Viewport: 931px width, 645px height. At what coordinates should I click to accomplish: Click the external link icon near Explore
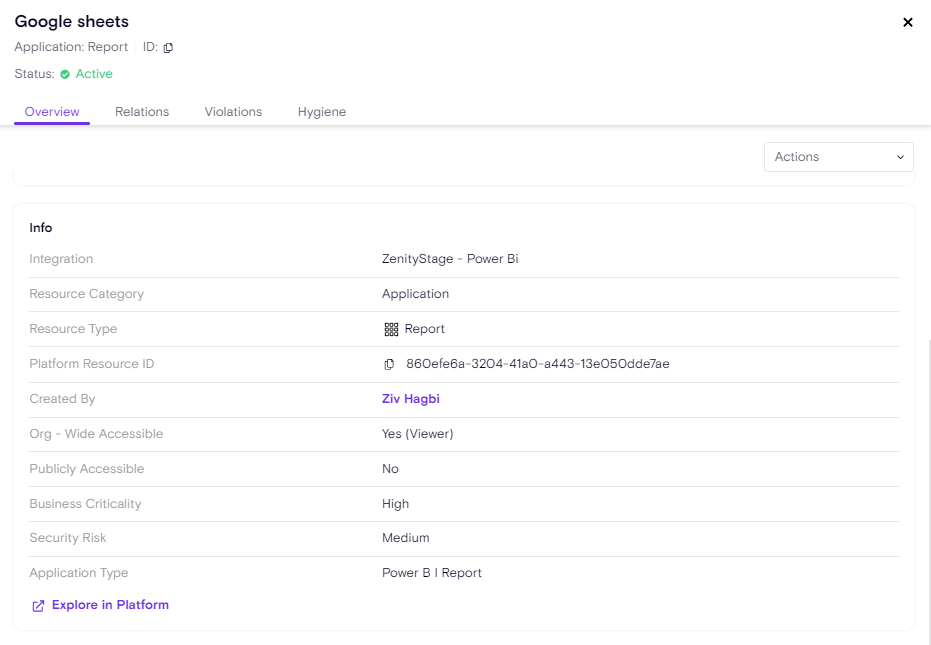[x=38, y=606]
